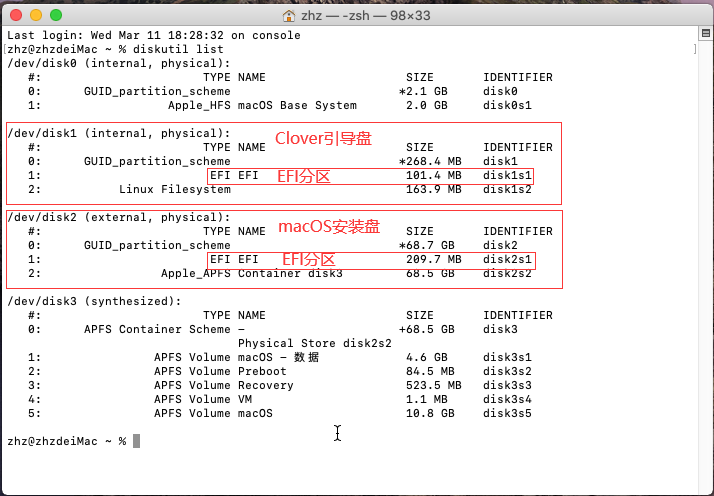Click the 'APFS Volume Preboot' row
The height and width of the screenshot is (496, 714).
(x=220, y=371)
